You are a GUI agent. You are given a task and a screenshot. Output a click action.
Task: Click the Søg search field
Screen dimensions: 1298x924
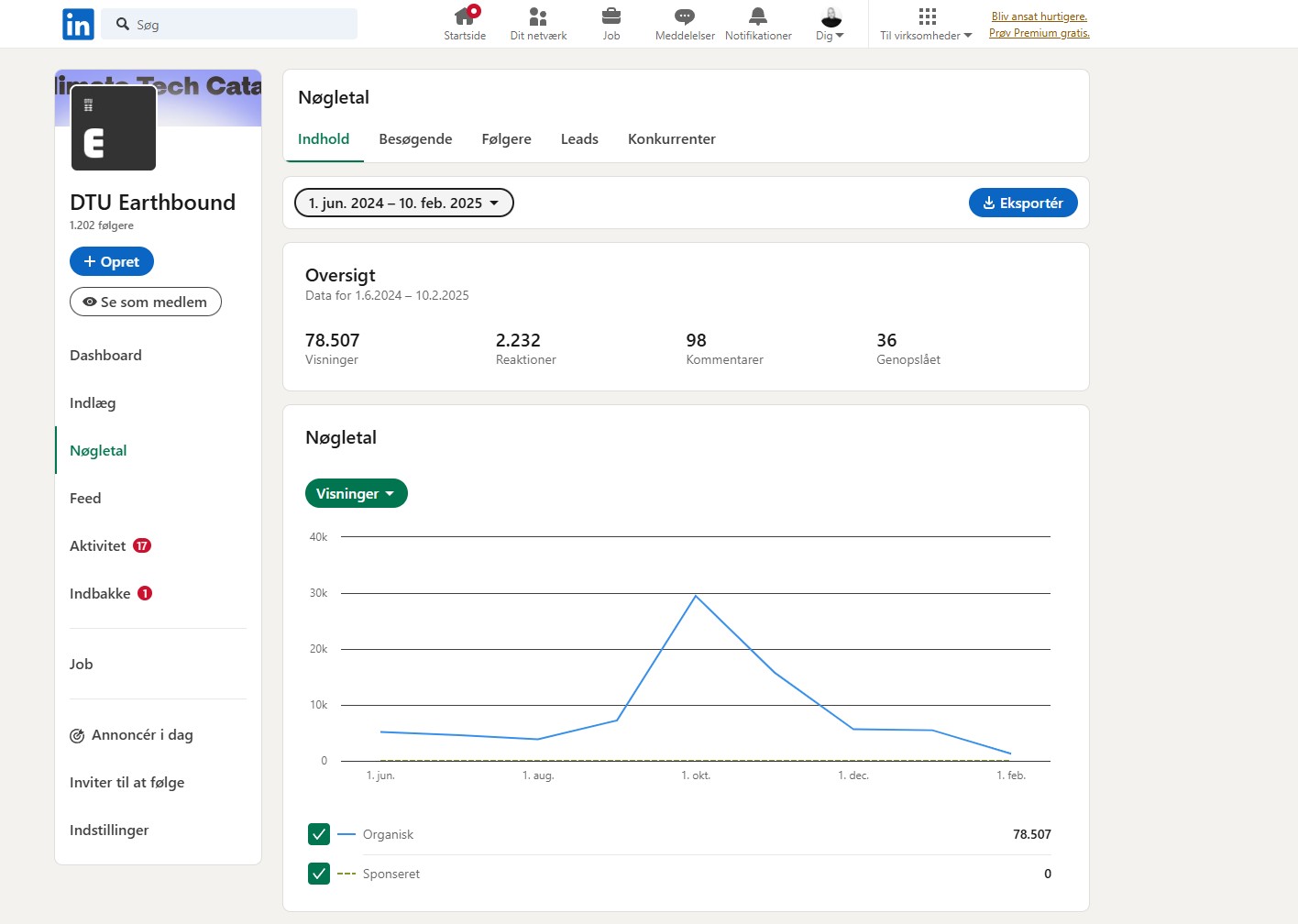[229, 25]
